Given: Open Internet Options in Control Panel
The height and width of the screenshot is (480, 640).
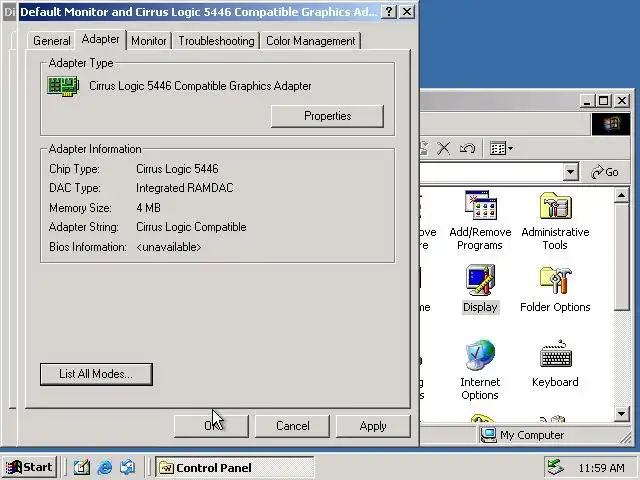Looking at the screenshot, I should (x=480, y=370).
